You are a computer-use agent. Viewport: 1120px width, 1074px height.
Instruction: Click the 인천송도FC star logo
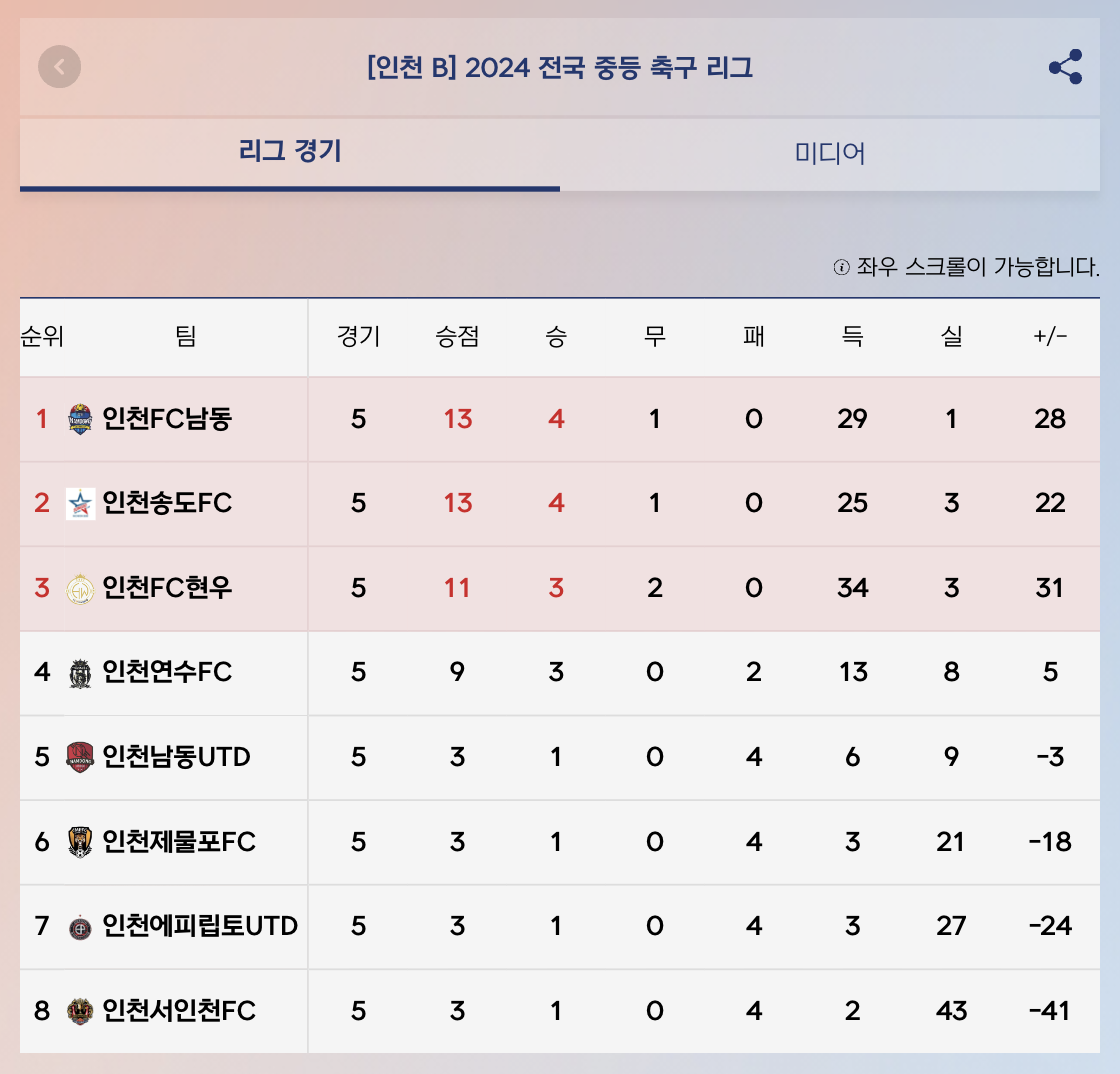click(80, 503)
